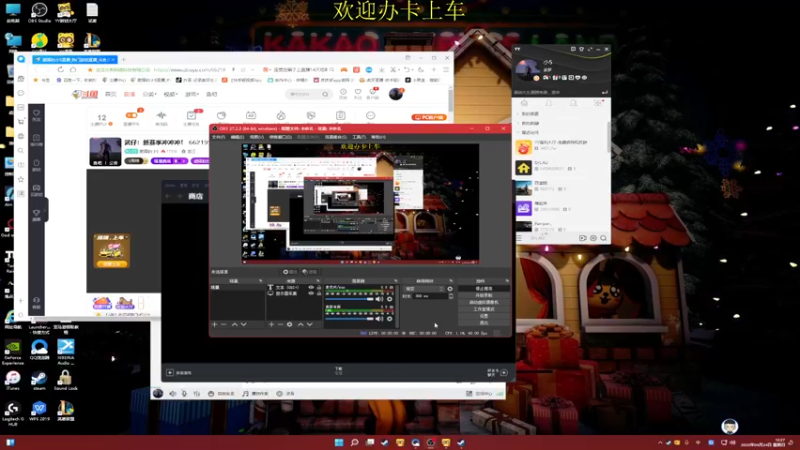
Task: Move selected OBS source down
Action: 310,324
